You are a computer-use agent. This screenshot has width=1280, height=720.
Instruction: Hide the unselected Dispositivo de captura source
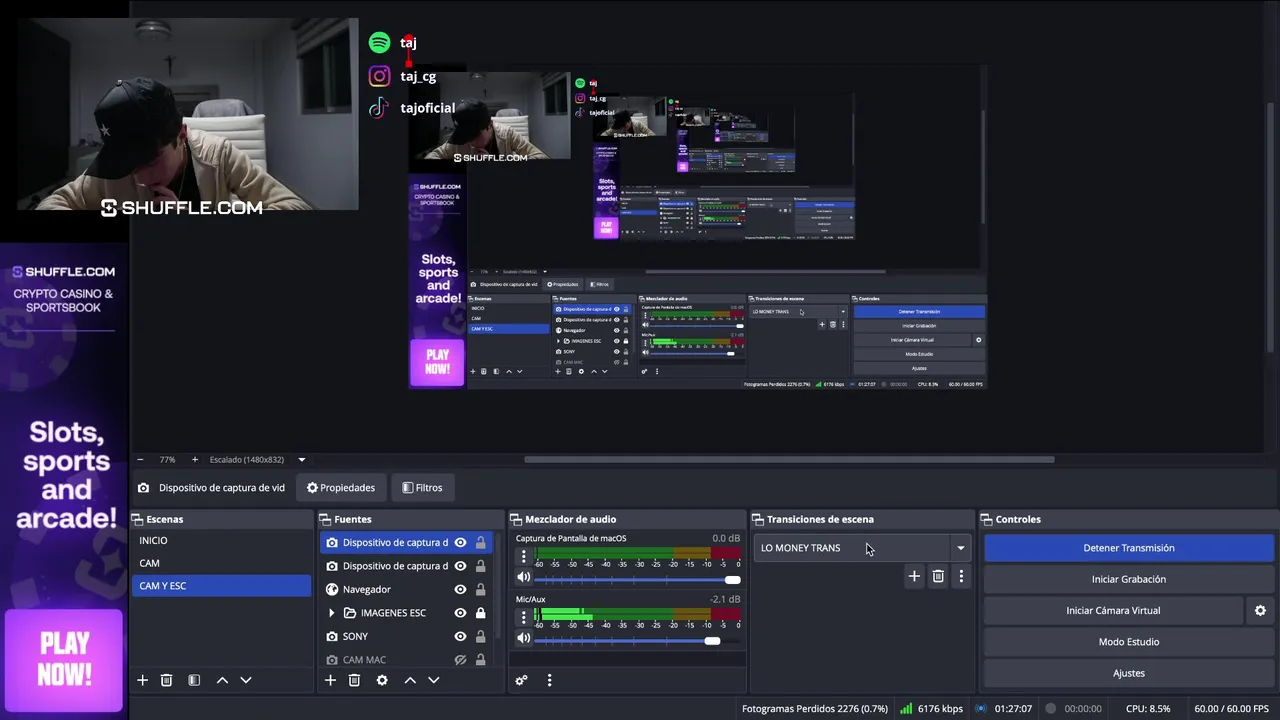coord(460,566)
